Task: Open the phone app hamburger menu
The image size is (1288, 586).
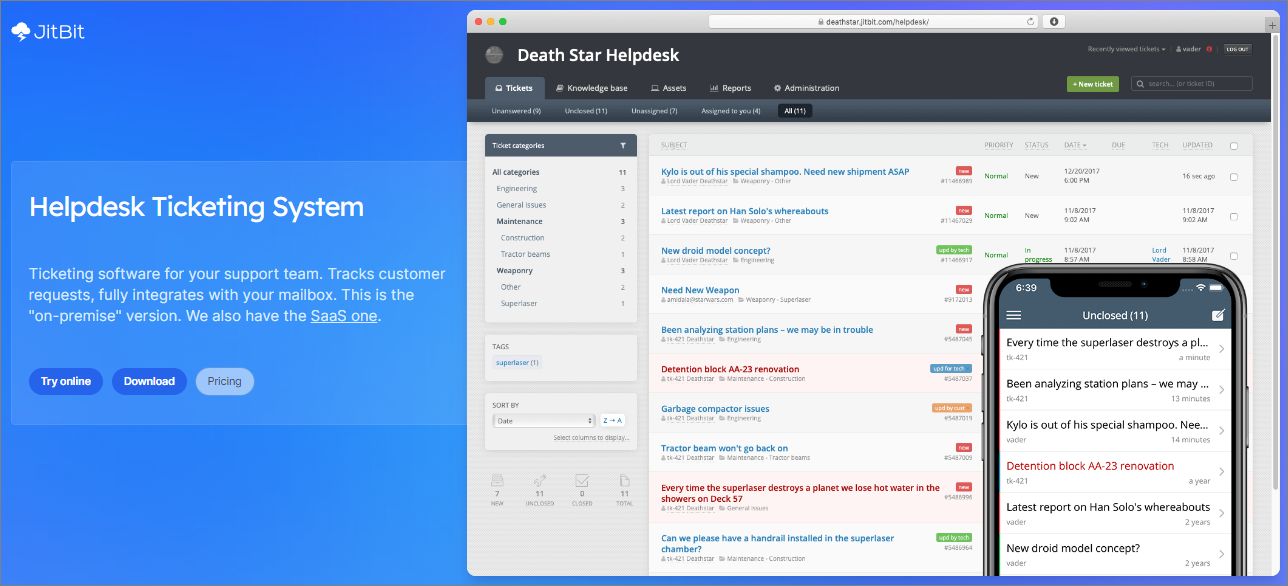Action: click(1014, 315)
